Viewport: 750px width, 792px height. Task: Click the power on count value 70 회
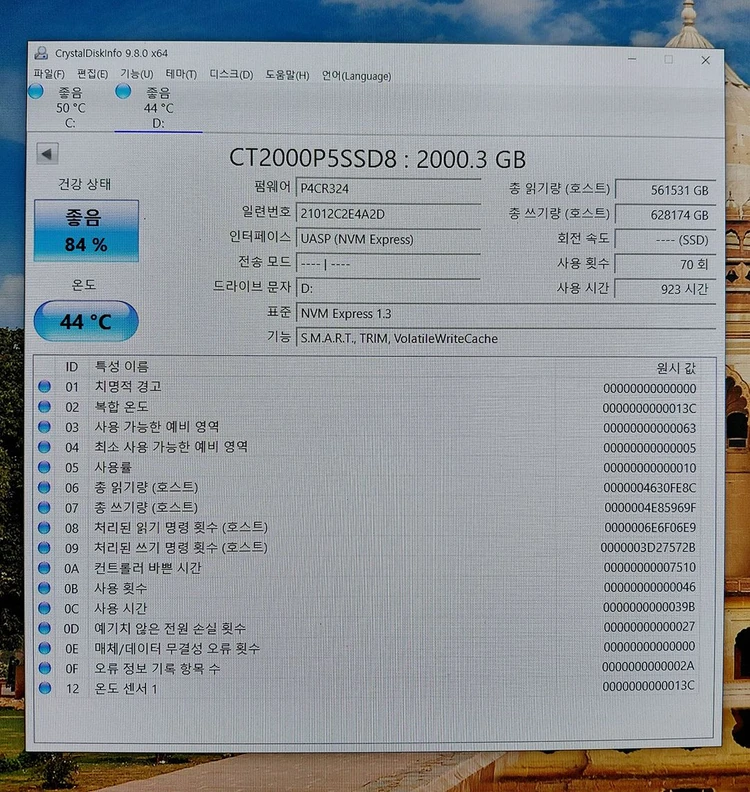[x=665, y=264]
